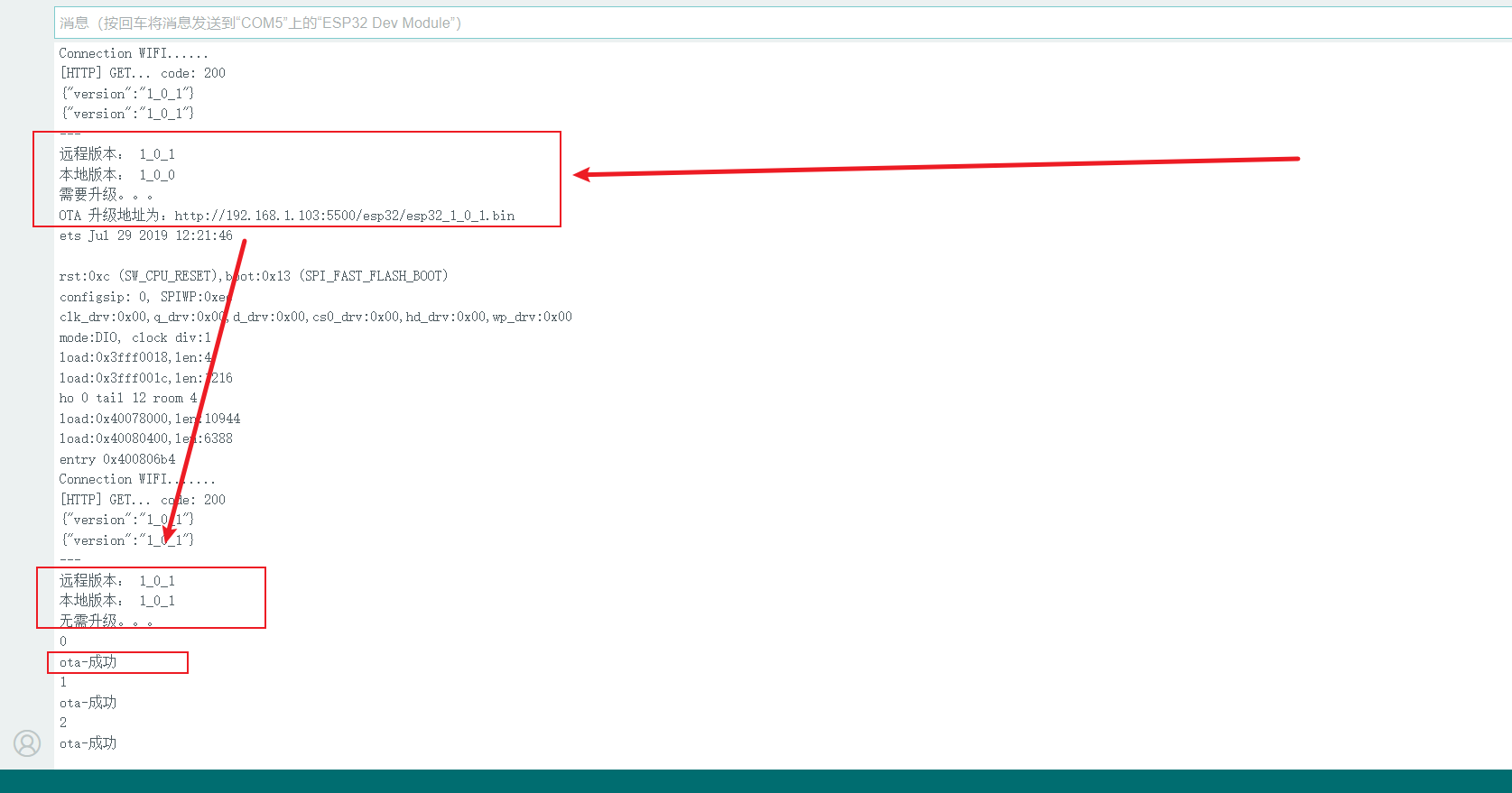1512x793 pixels.
Task: Select the 'clk_drv:0x00,q_drv:0x00' line
Action: click(316, 317)
